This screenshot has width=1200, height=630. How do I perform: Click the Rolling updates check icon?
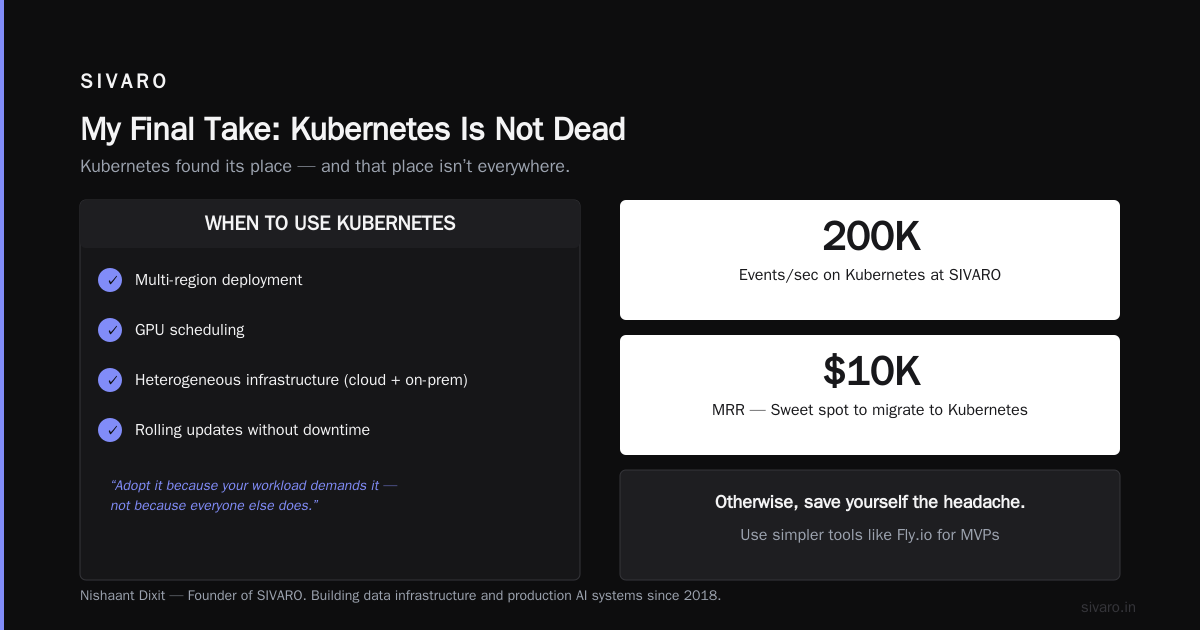(110, 430)
